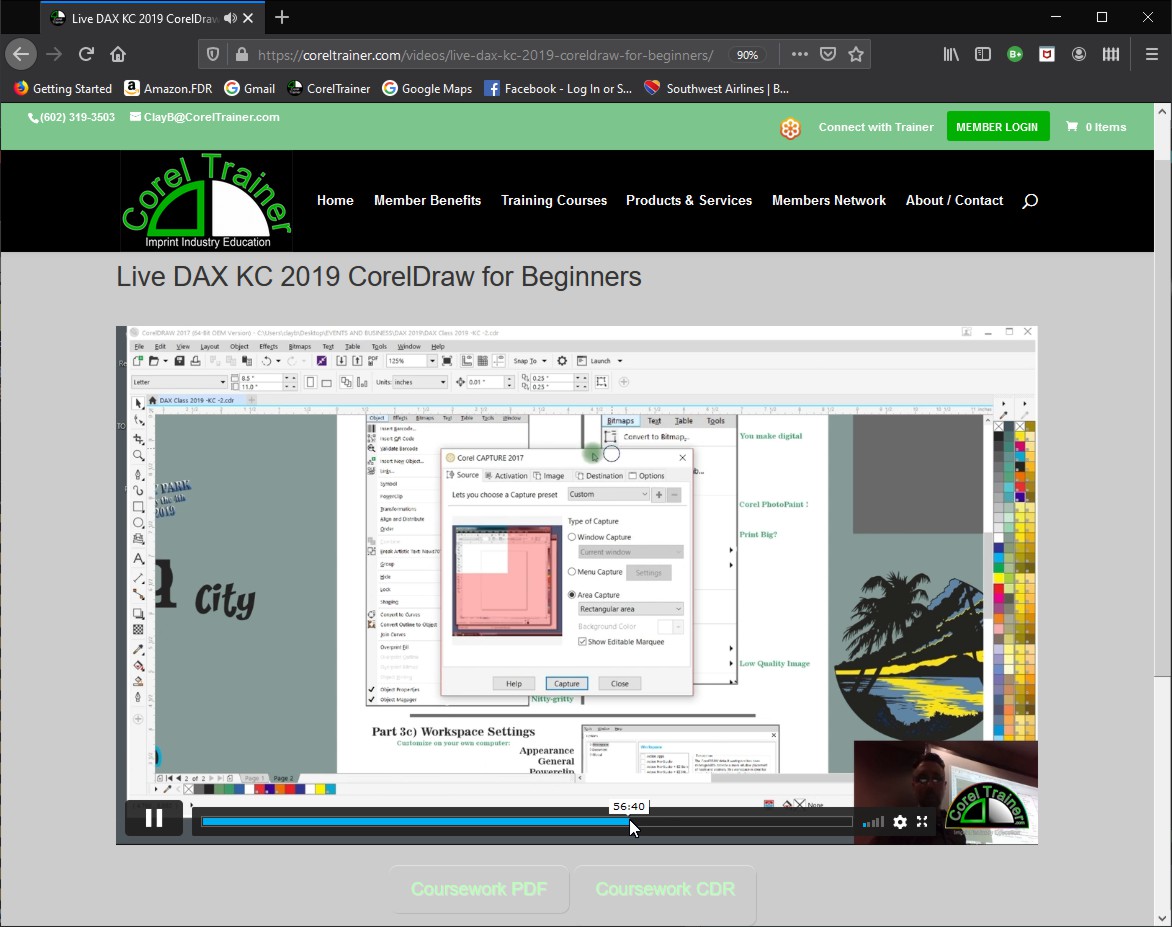The width and height of the screenshot is (1172, 927).
Task: Reset the 90% zoom level indicator
Action: [747, 55]
